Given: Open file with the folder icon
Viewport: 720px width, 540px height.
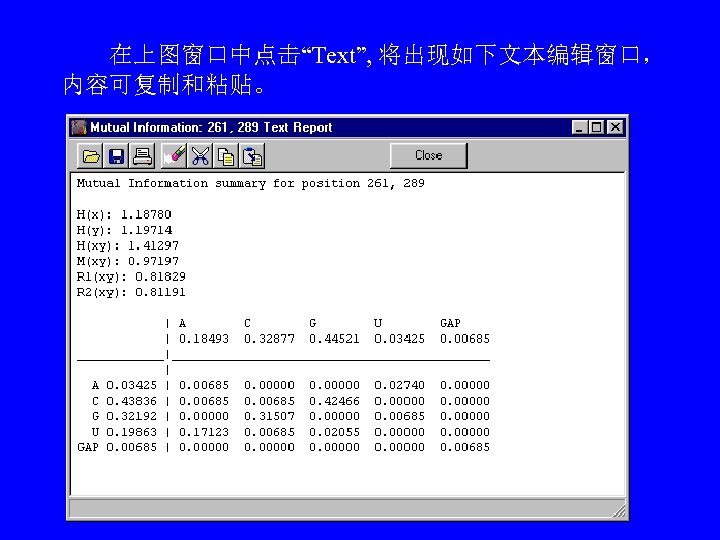Looking at the screenshot, I should [90, 156].
